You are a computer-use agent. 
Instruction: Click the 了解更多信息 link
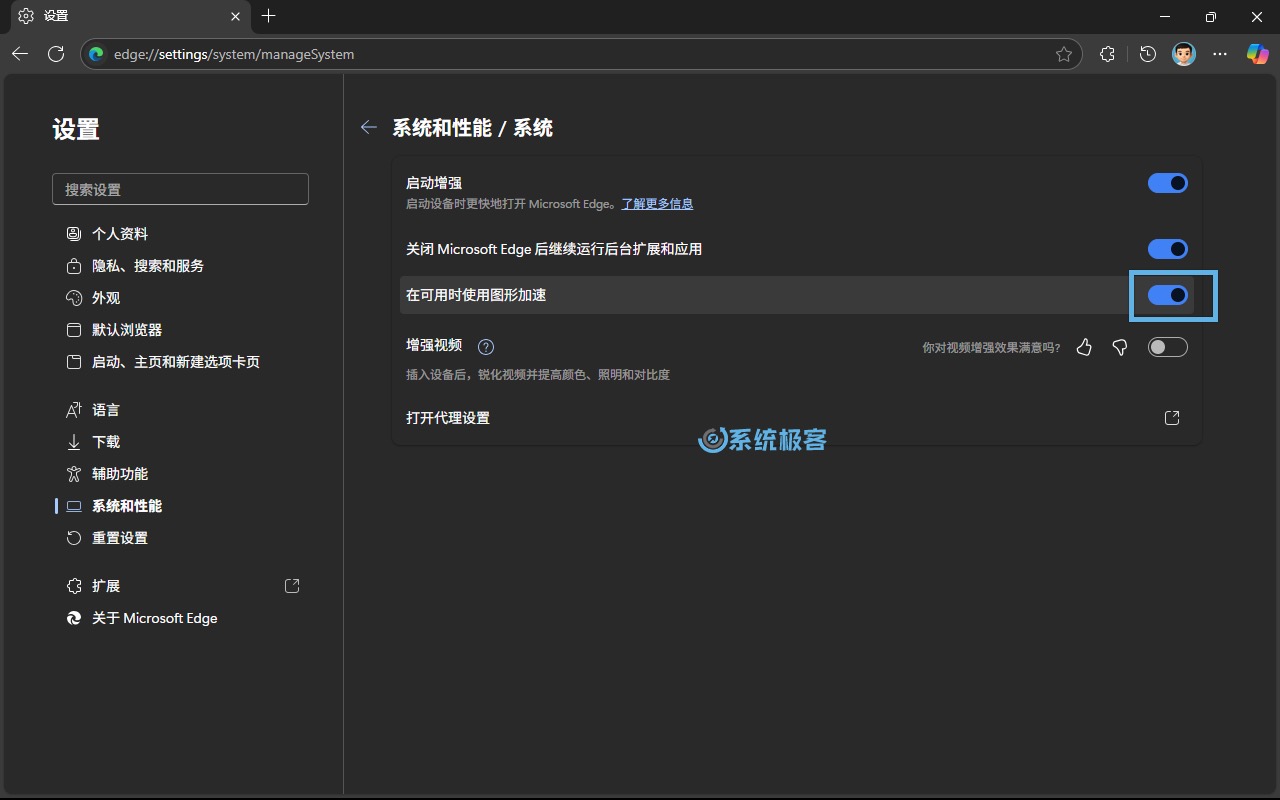[x=657, y=204]
